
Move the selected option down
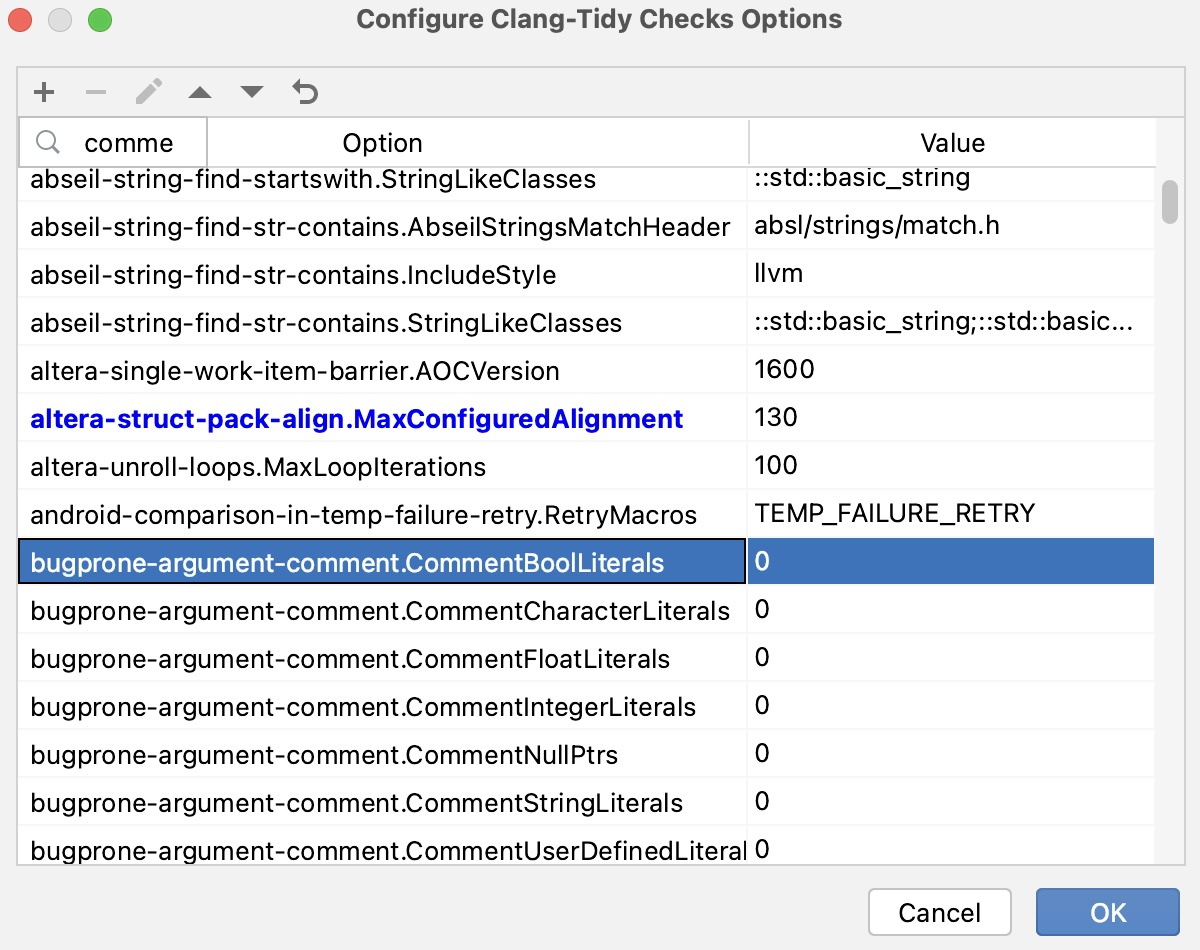(251, 92)
